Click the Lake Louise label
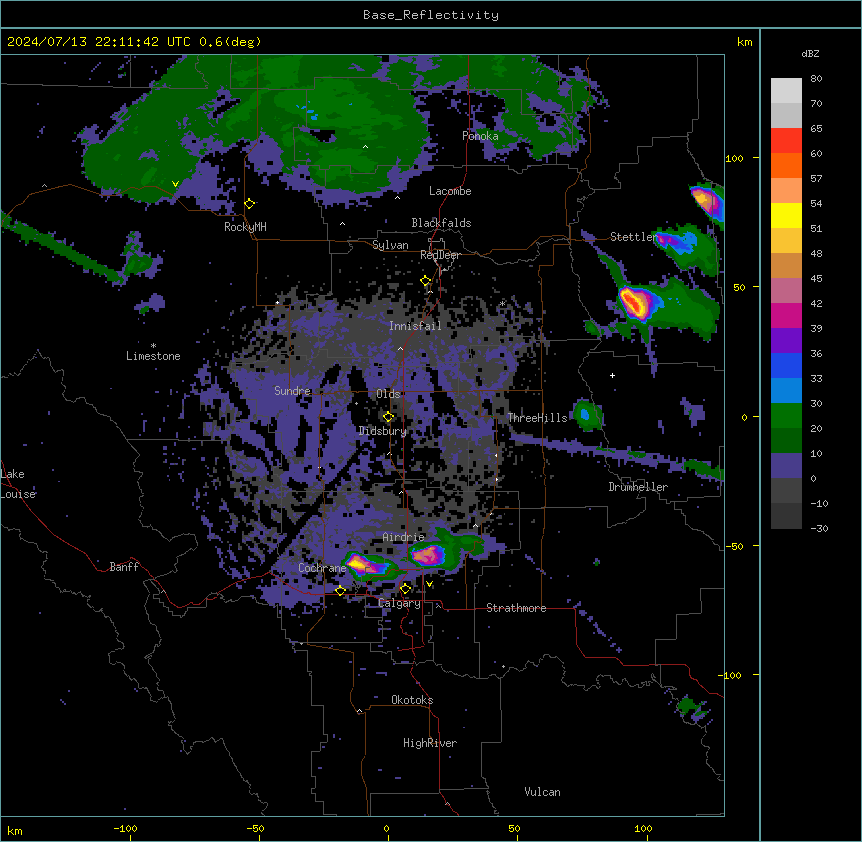Image resolution: width=862 pixels, height=842 pixels. [x=18, y=484]
